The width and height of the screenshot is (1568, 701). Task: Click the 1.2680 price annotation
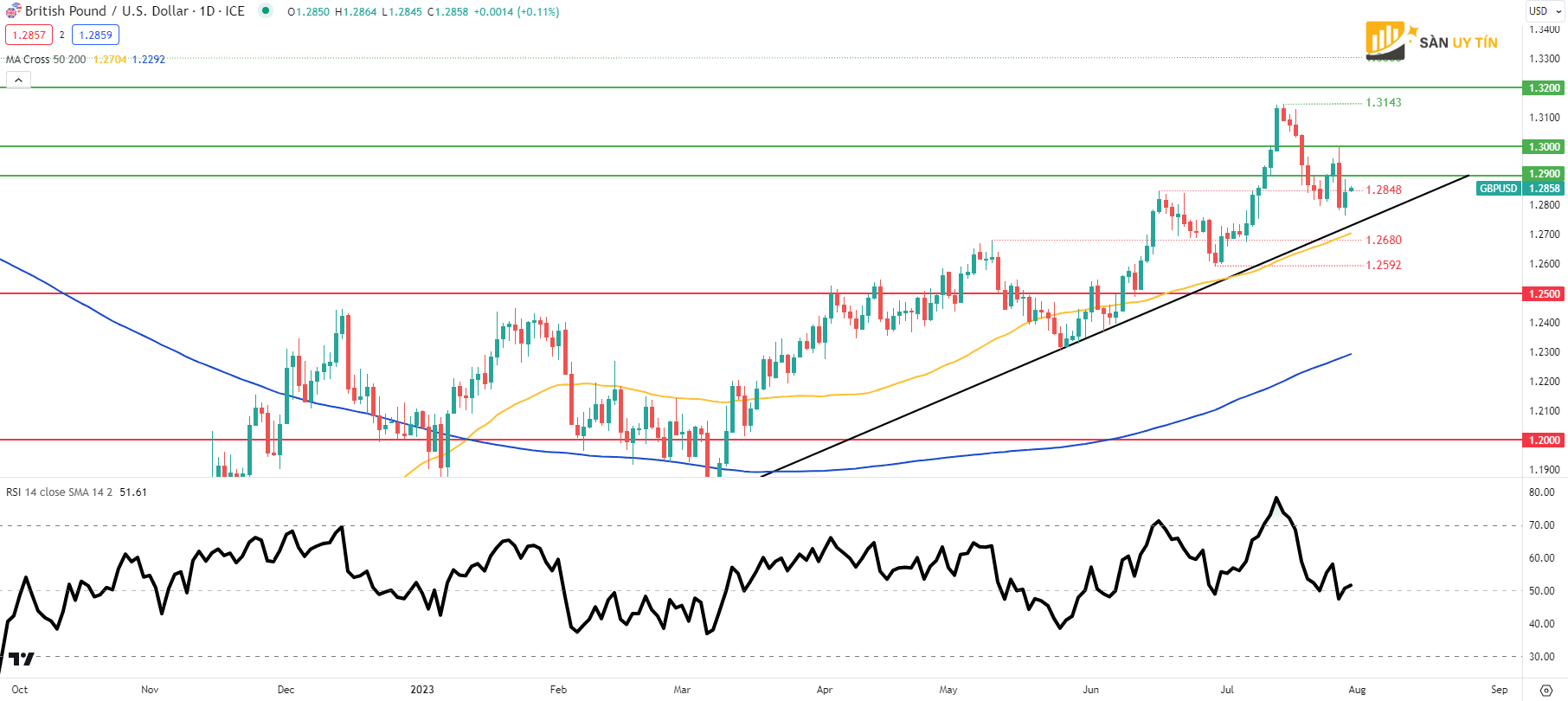(x=1384, y=240)
